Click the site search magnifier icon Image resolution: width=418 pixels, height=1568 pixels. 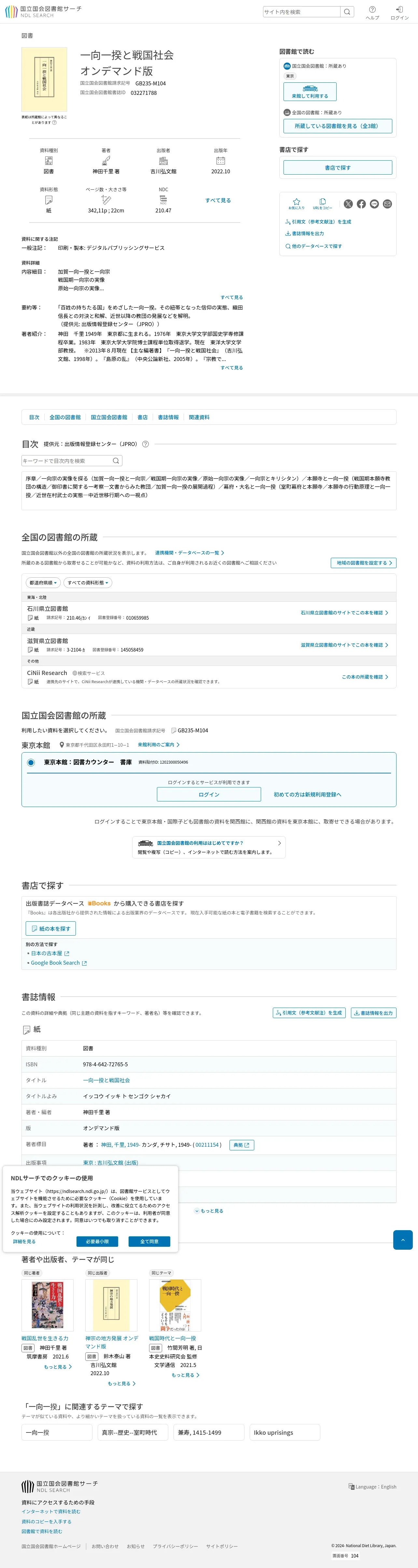pos(347,11)
